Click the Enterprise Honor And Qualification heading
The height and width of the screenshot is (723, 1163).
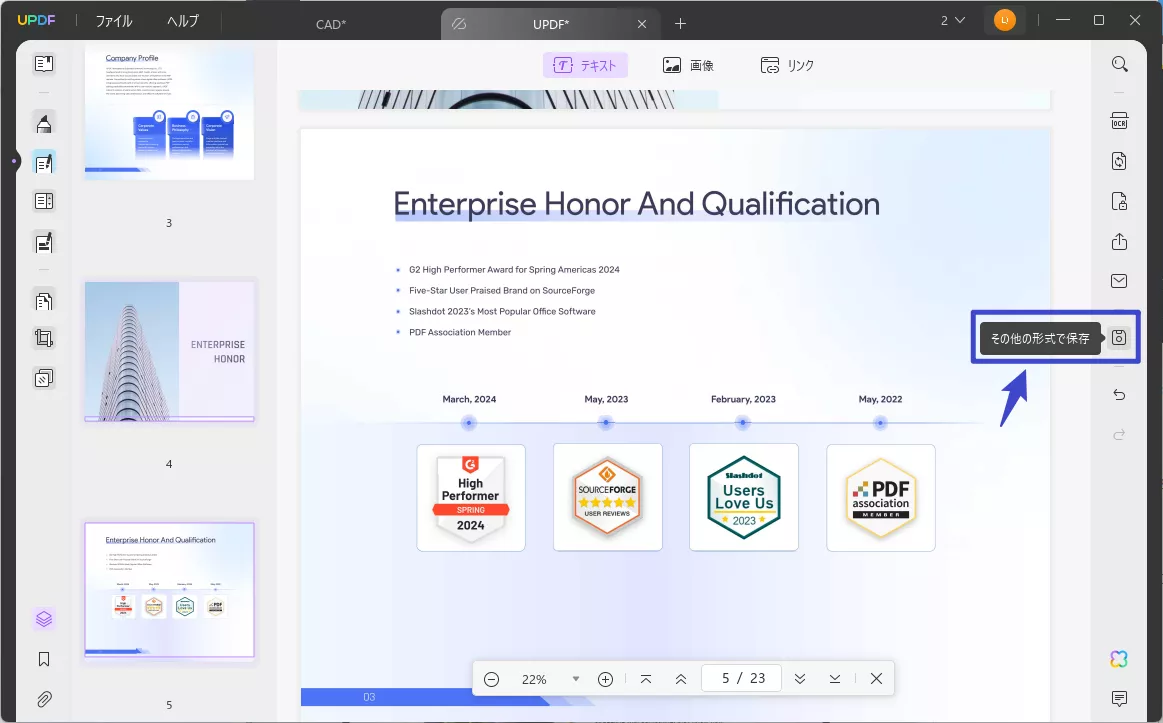pyautogui.click(x=636, y=204)
